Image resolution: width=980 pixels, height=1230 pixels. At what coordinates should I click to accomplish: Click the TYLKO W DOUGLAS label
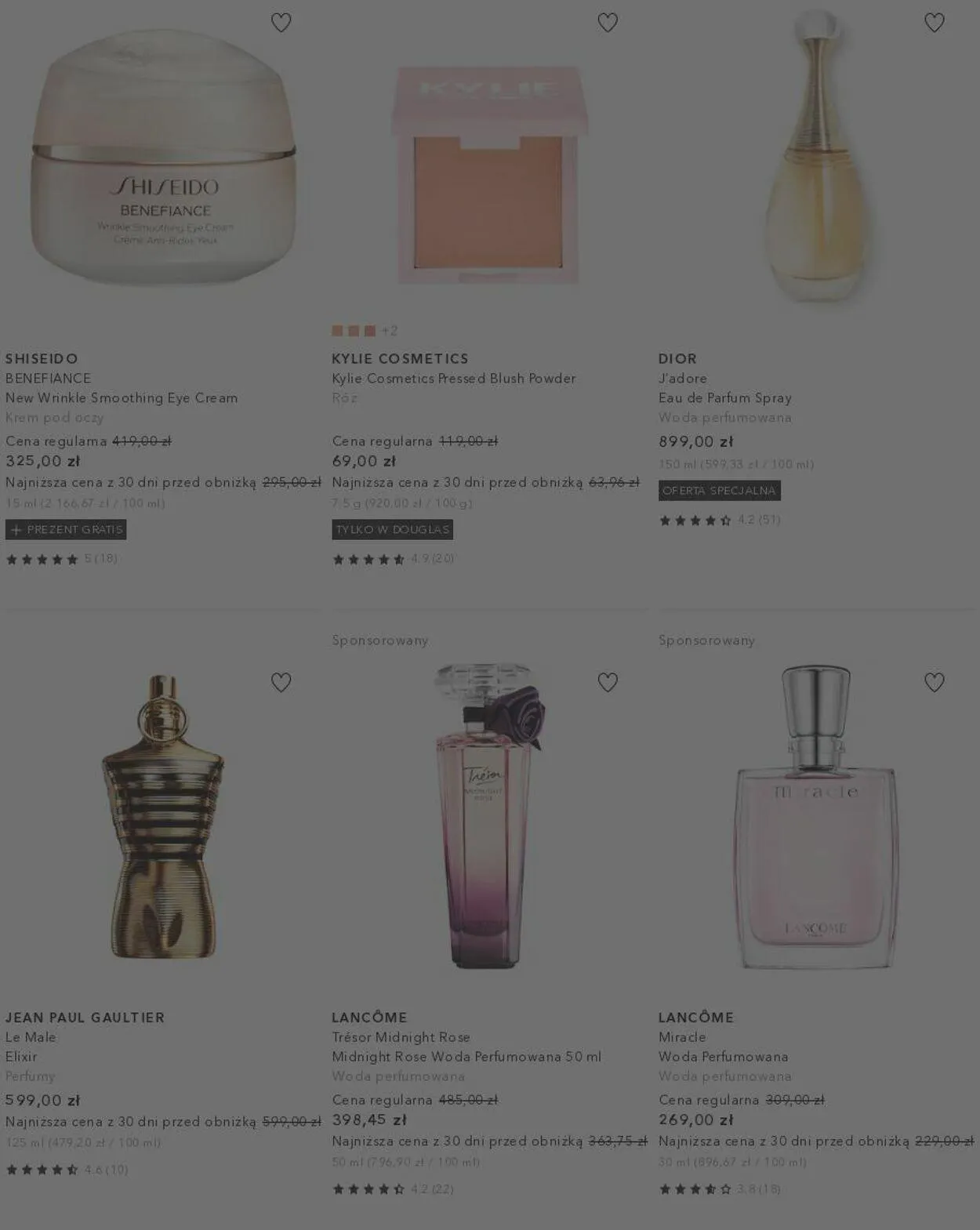pyautogui.click(x=392, y=530)
